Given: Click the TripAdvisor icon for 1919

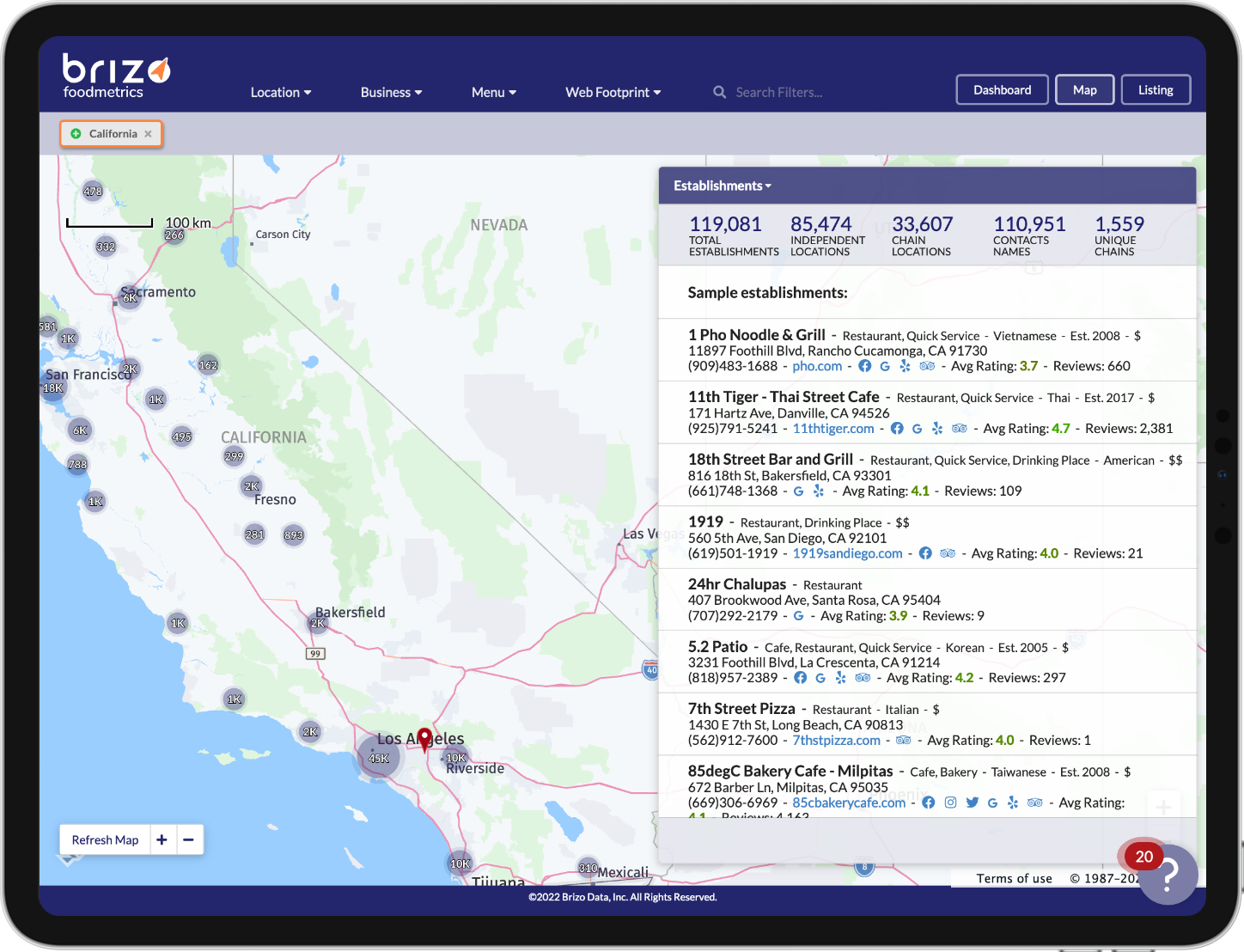Looking at the screenshot, I should point(947,553).
